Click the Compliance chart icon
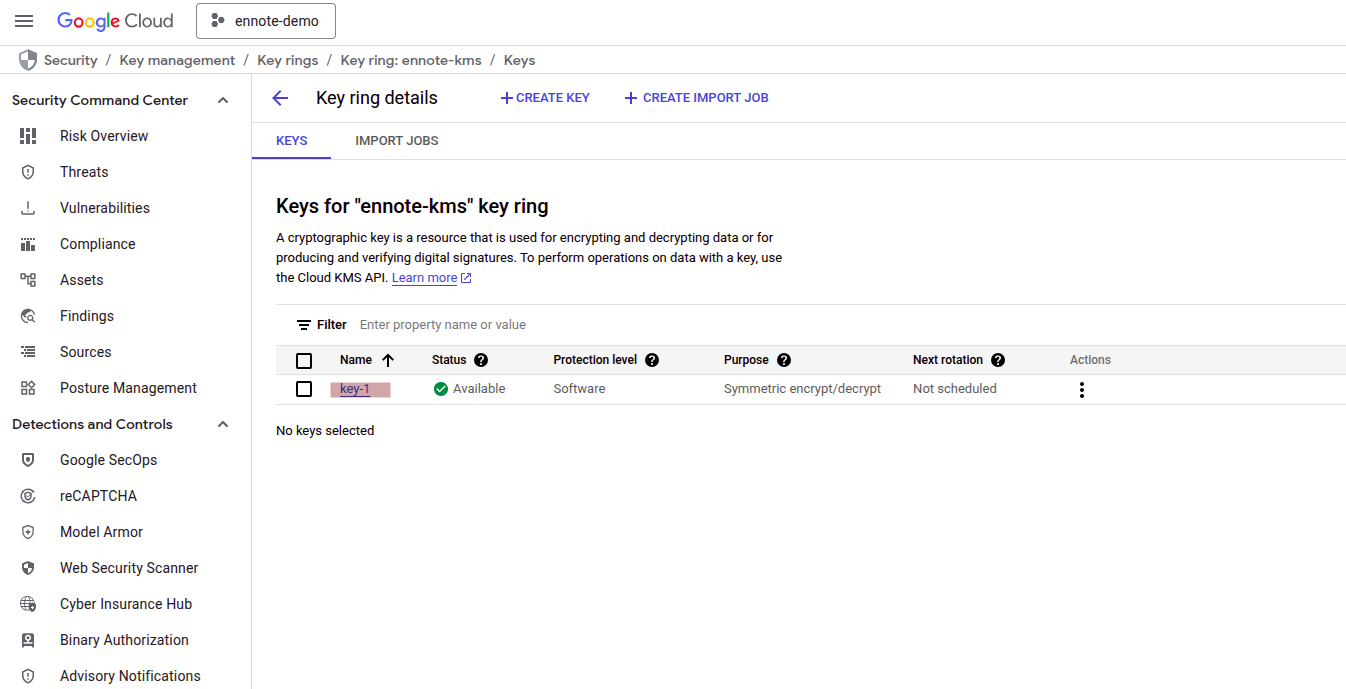The image size is (1346, 689). (x=28, y=244)
